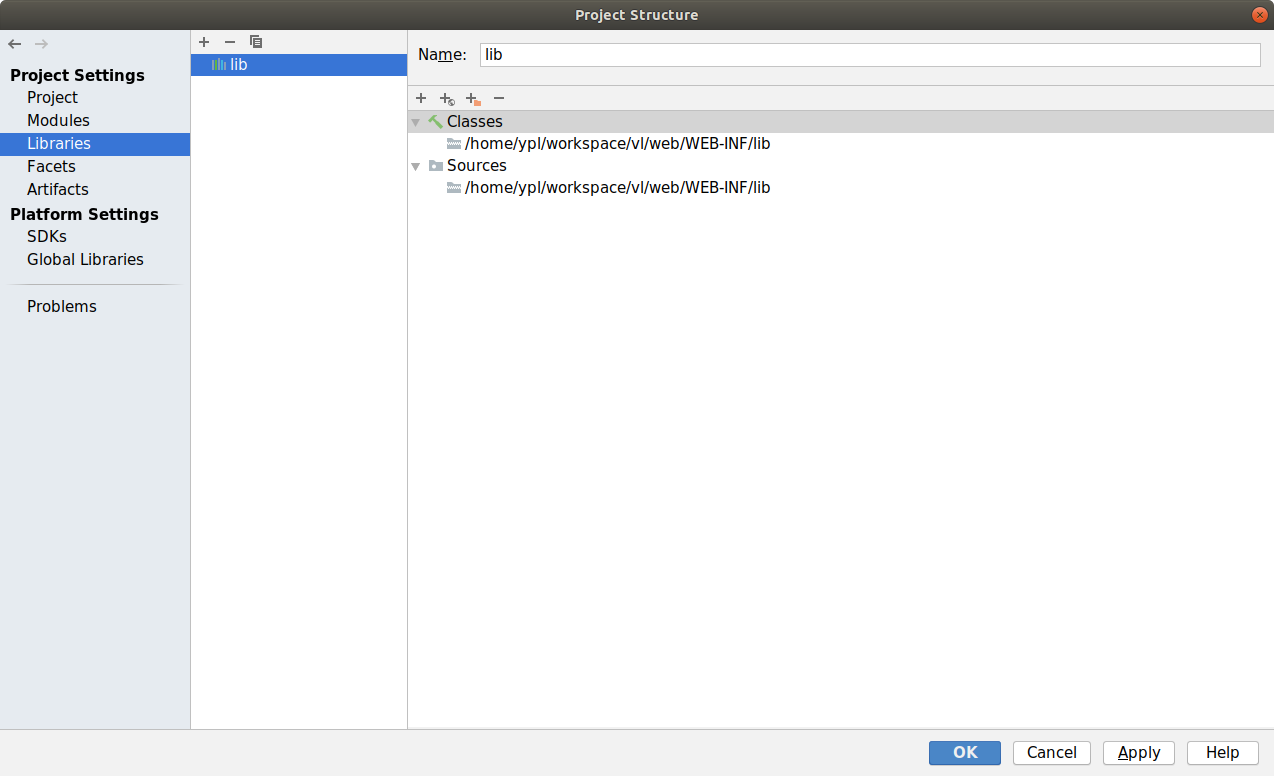The image size is (1274, 776).
Task: Open Facets settings page
Action: tap(51, 166)
